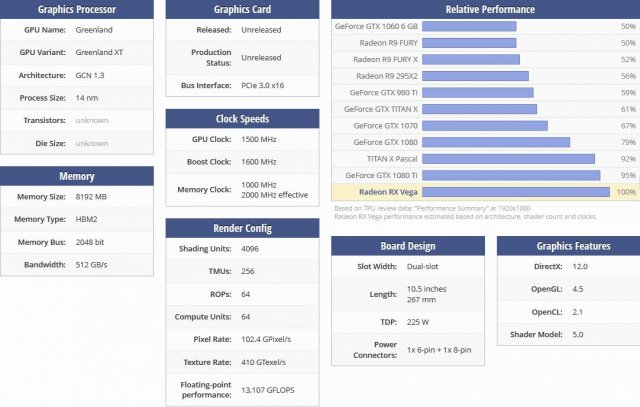Viewport: 640px width, 407px height.
Task: Select the '8192 MB' memory size value
Action: click(91, 197)
